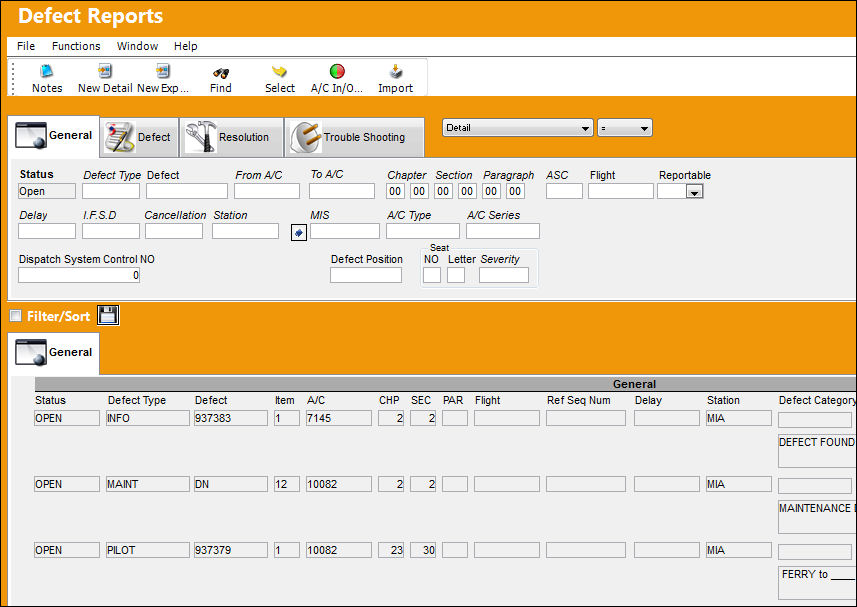Click the first Chapter 00 box

[395, 191]
